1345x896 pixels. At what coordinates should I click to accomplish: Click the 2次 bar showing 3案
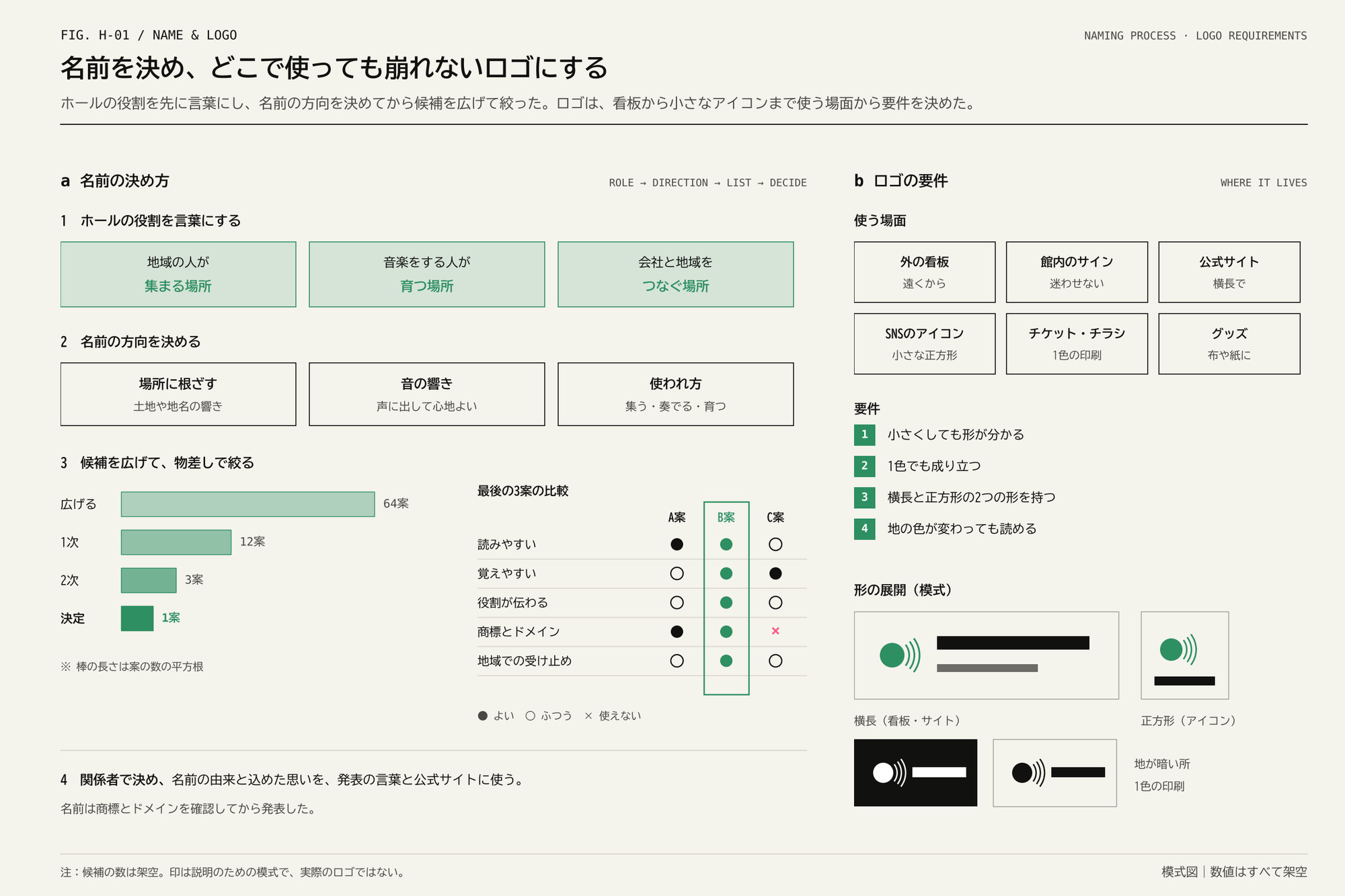click(149, 580)
